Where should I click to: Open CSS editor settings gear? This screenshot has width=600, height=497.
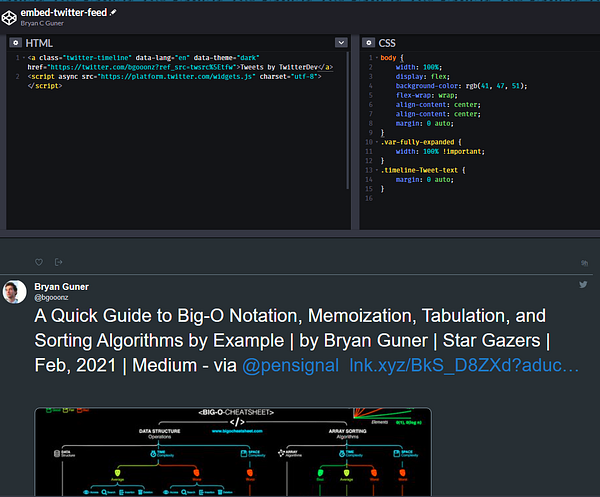pos(367,43)
